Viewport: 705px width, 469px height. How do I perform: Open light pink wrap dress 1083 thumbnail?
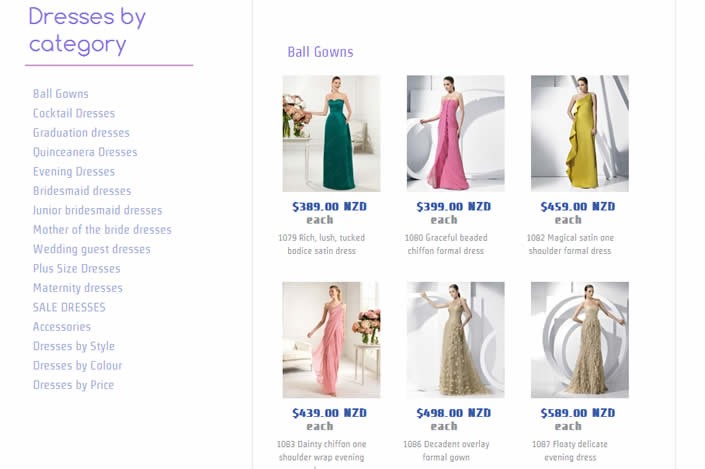point(331,340)
